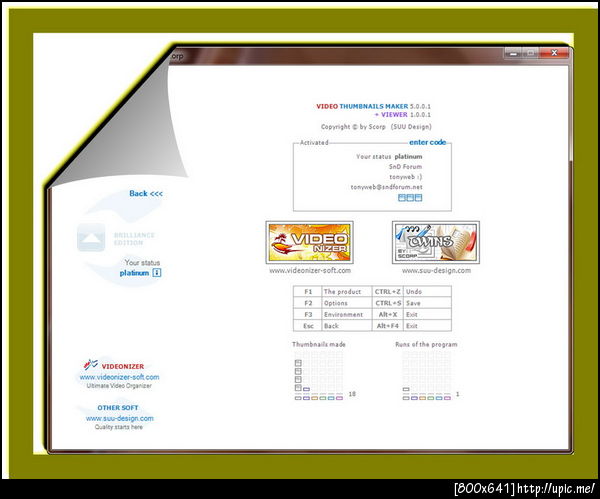Click the CTRL+S Save shortcut cell

click(x=412, y=303)
